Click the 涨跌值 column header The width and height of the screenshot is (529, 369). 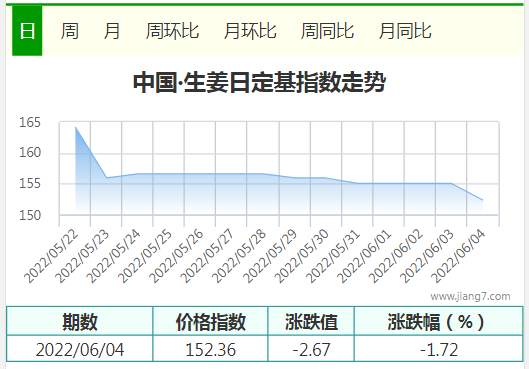[x=311, y=321]
